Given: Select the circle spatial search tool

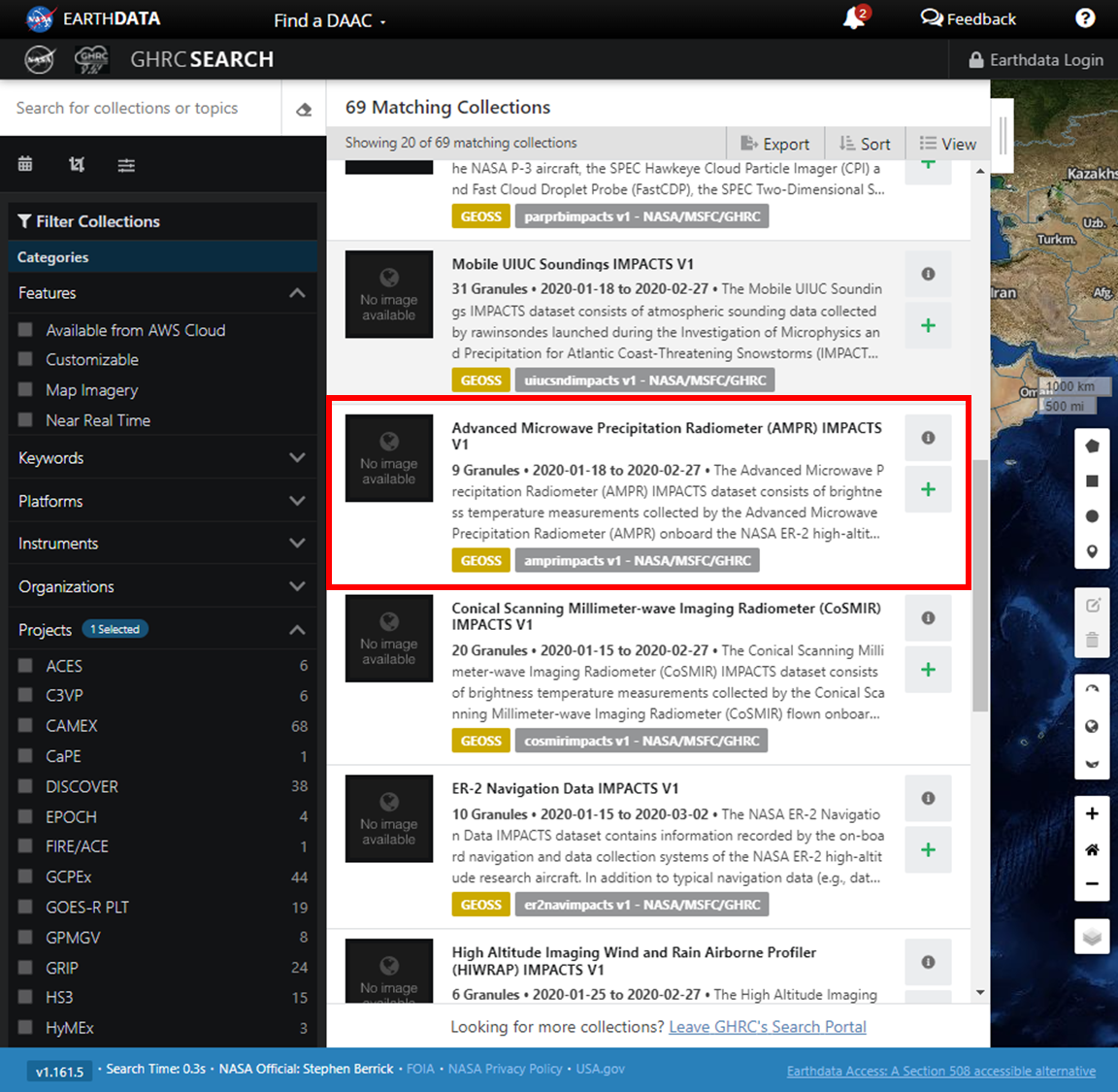Looking at the screenshot, I should click(1092, 516).
